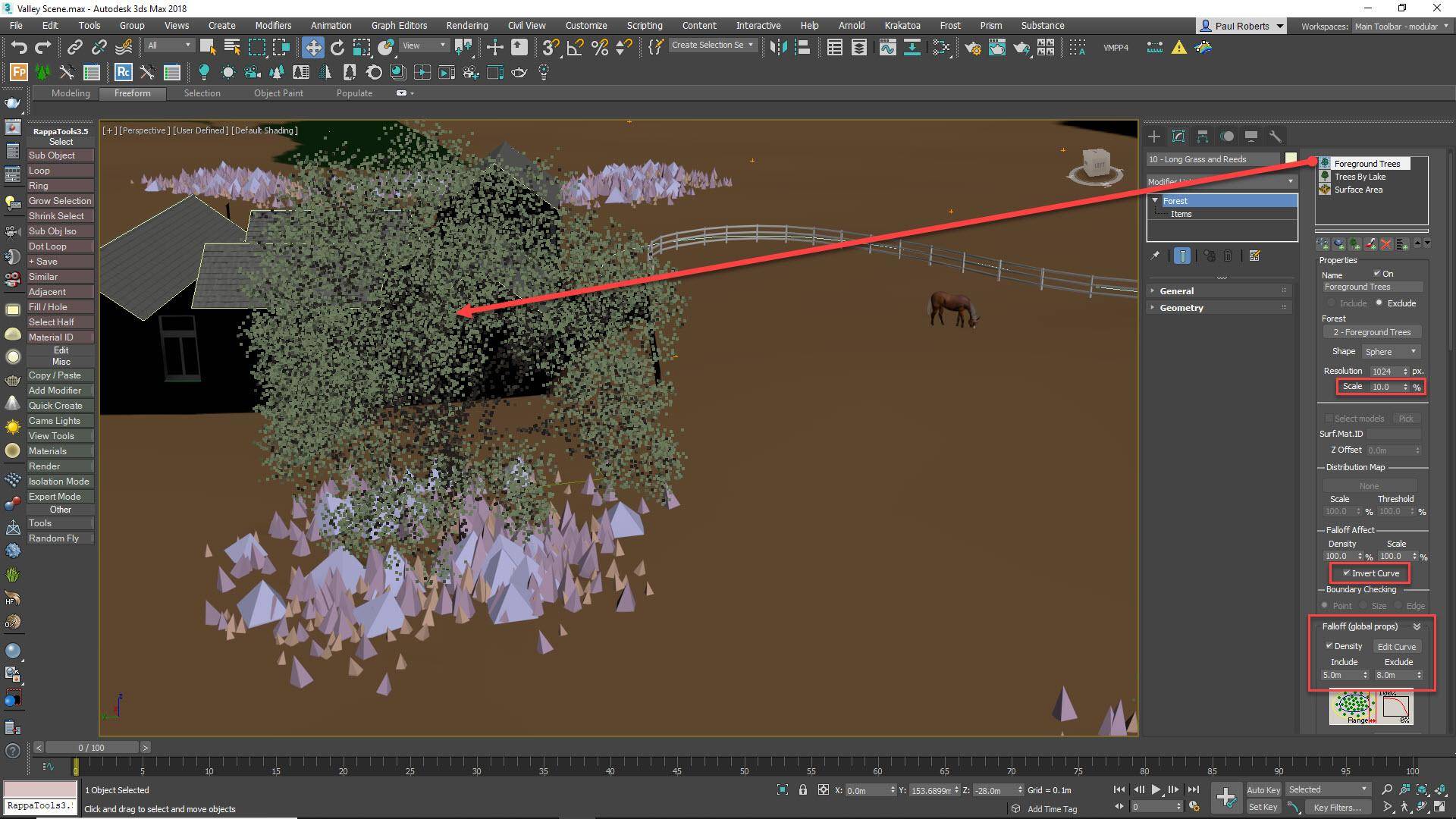This screenshot has height=819, width=1456.
Task: Switch to the Modeling ribbon tab
Action: [70, 93]
